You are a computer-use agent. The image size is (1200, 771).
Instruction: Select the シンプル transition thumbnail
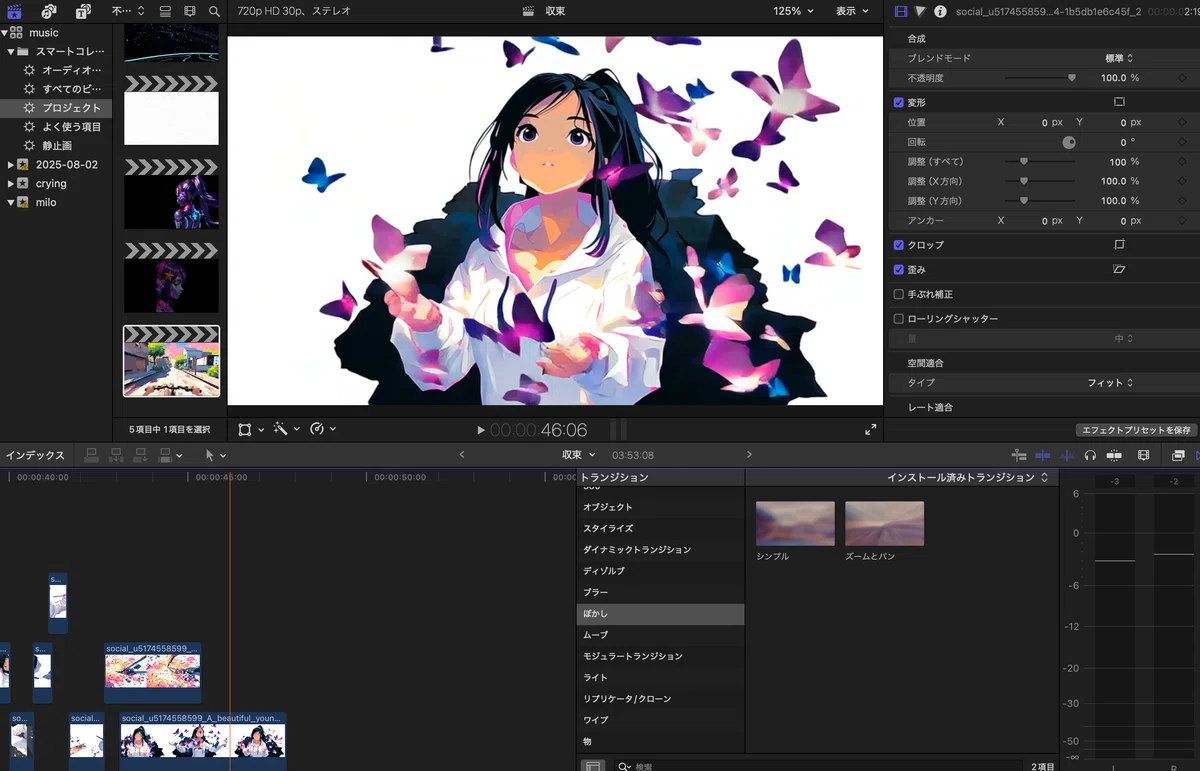click(x=795, y=523)
